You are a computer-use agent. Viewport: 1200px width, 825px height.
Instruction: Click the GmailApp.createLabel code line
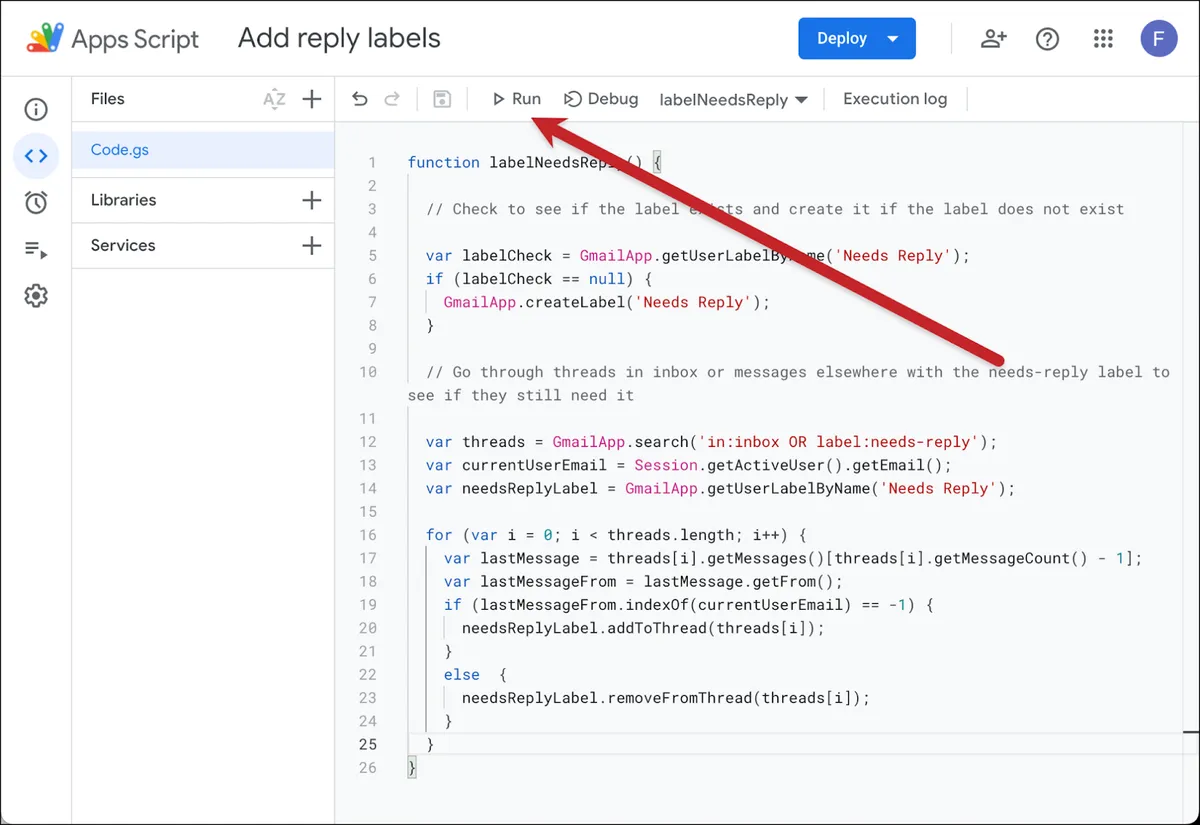click(x=607, y=302)
